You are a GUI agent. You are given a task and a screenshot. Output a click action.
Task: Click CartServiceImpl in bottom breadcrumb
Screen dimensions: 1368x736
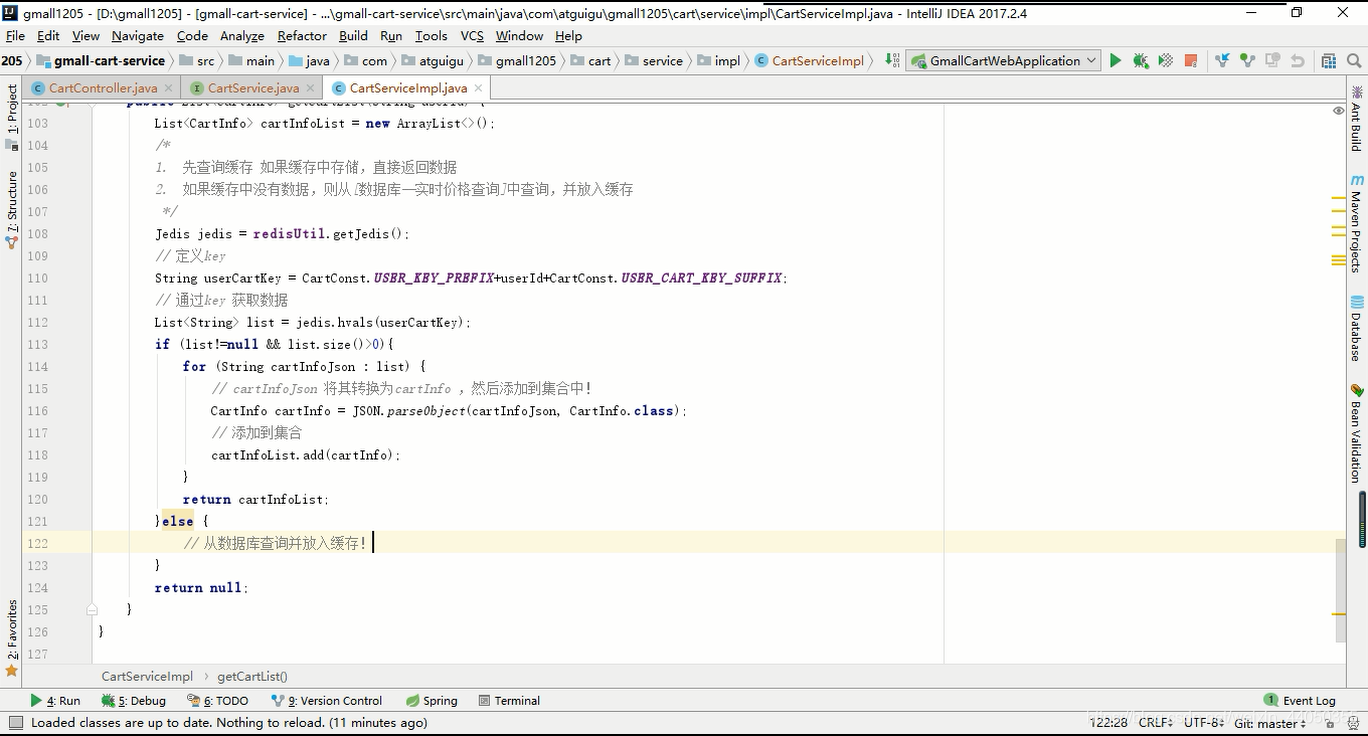147,677
